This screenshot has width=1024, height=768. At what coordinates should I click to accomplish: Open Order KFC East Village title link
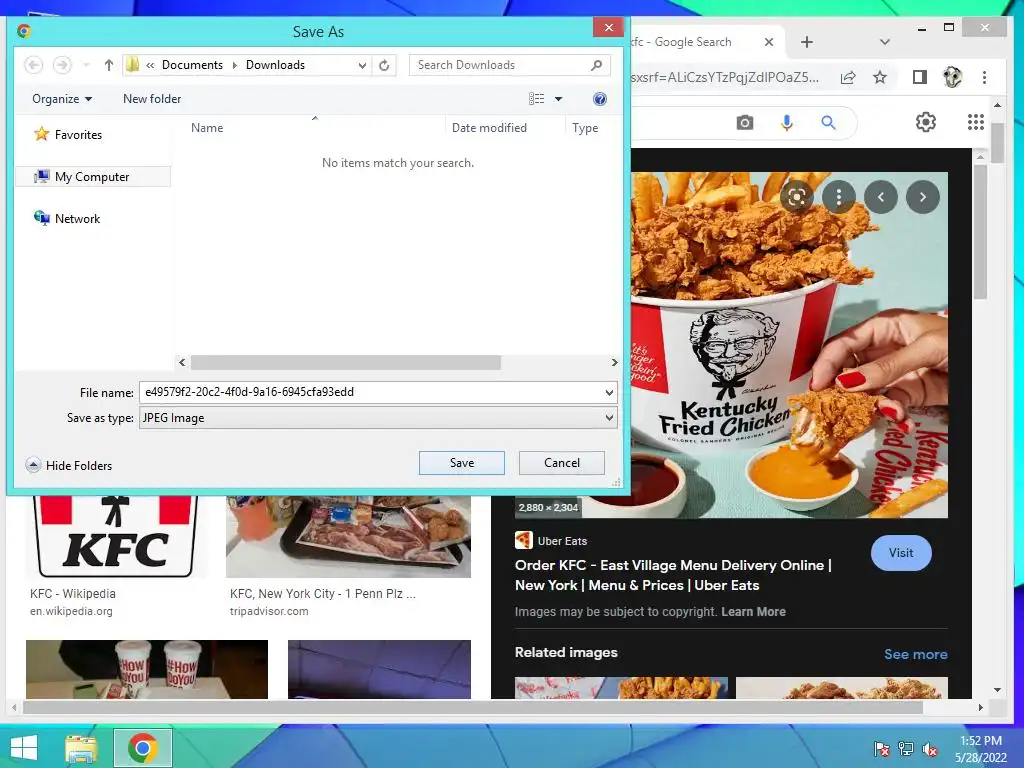point(673,575)
